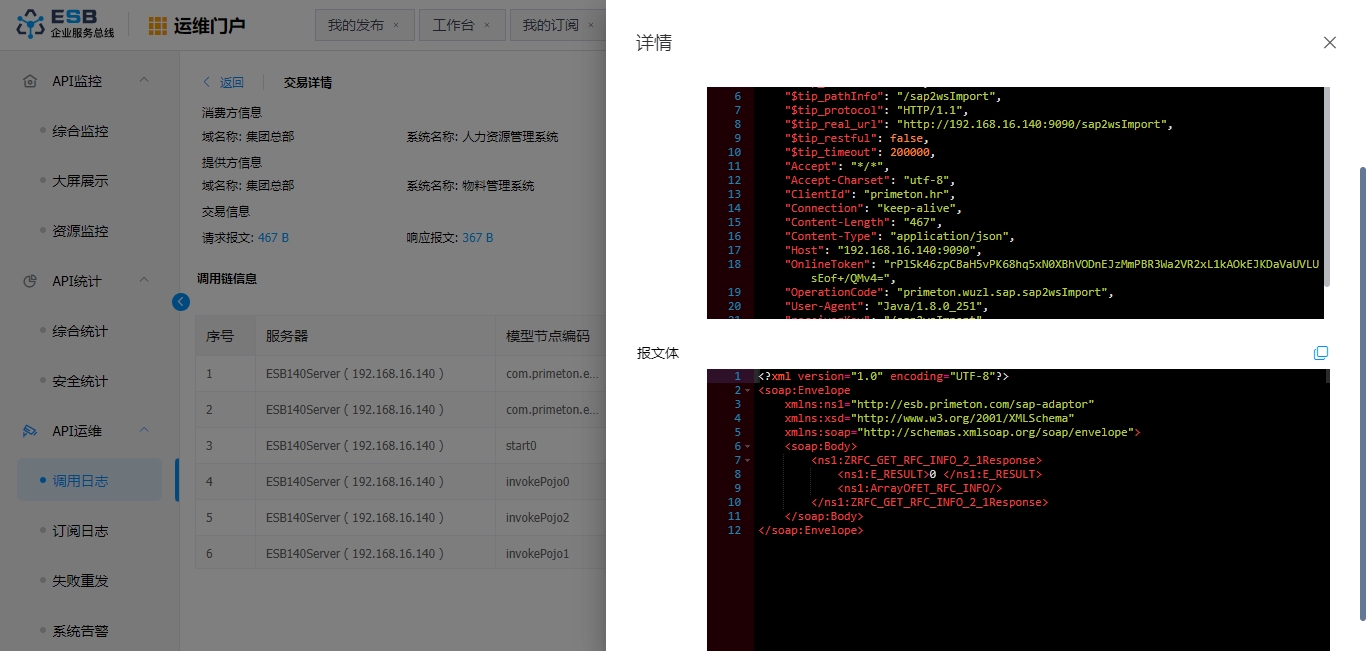Click the ClientId line in header code
This screenshot has height=651, width=1366.
click(x=870, y=194)
